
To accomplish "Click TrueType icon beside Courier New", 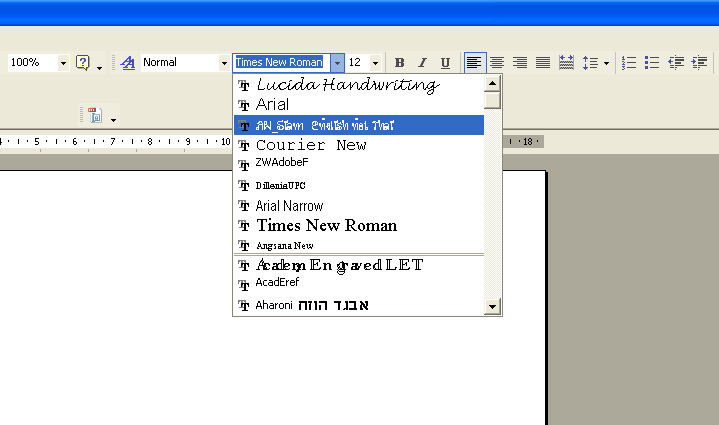I will (x=244, y=146).
